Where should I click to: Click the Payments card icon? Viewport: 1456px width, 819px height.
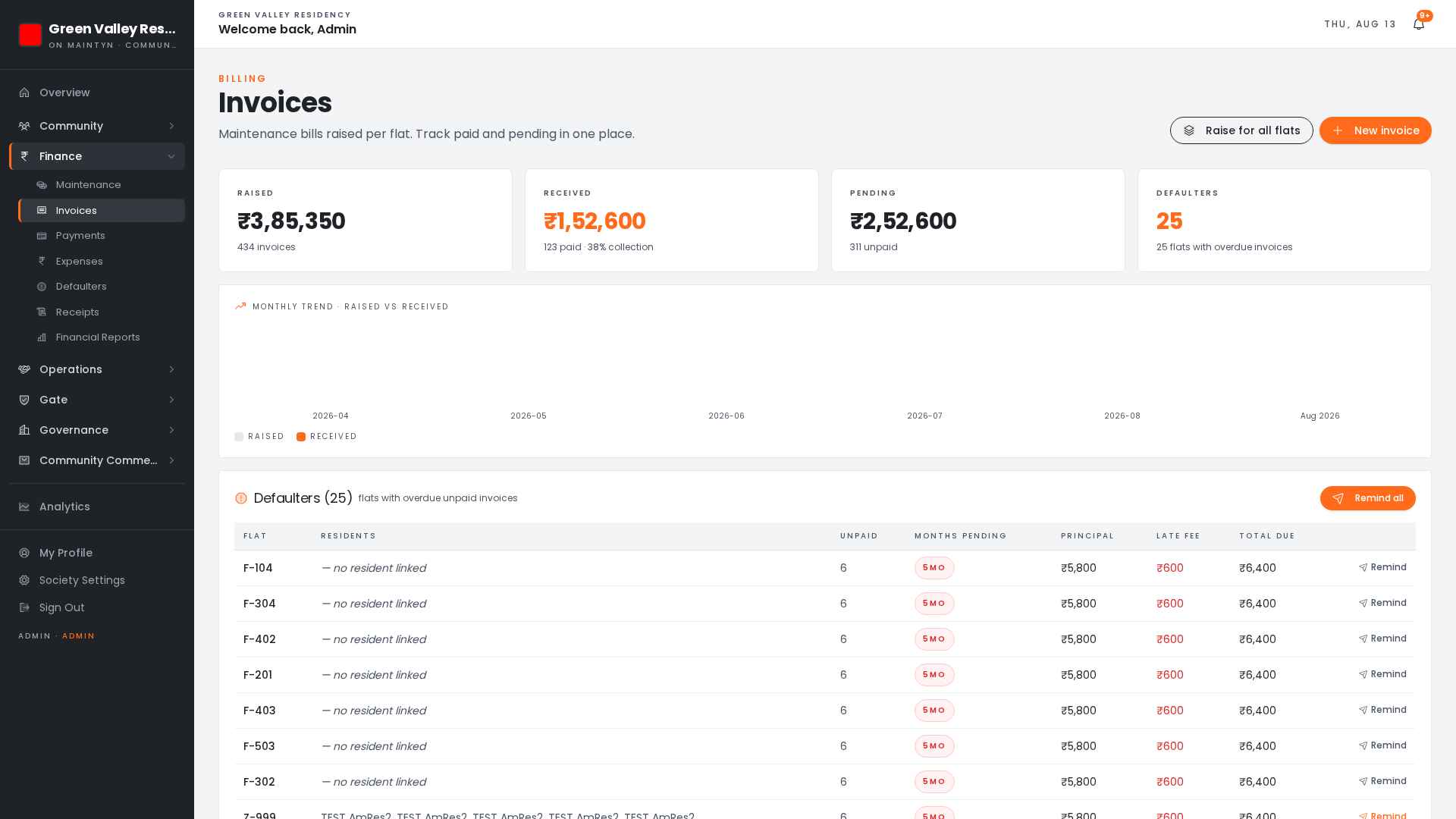42,236
